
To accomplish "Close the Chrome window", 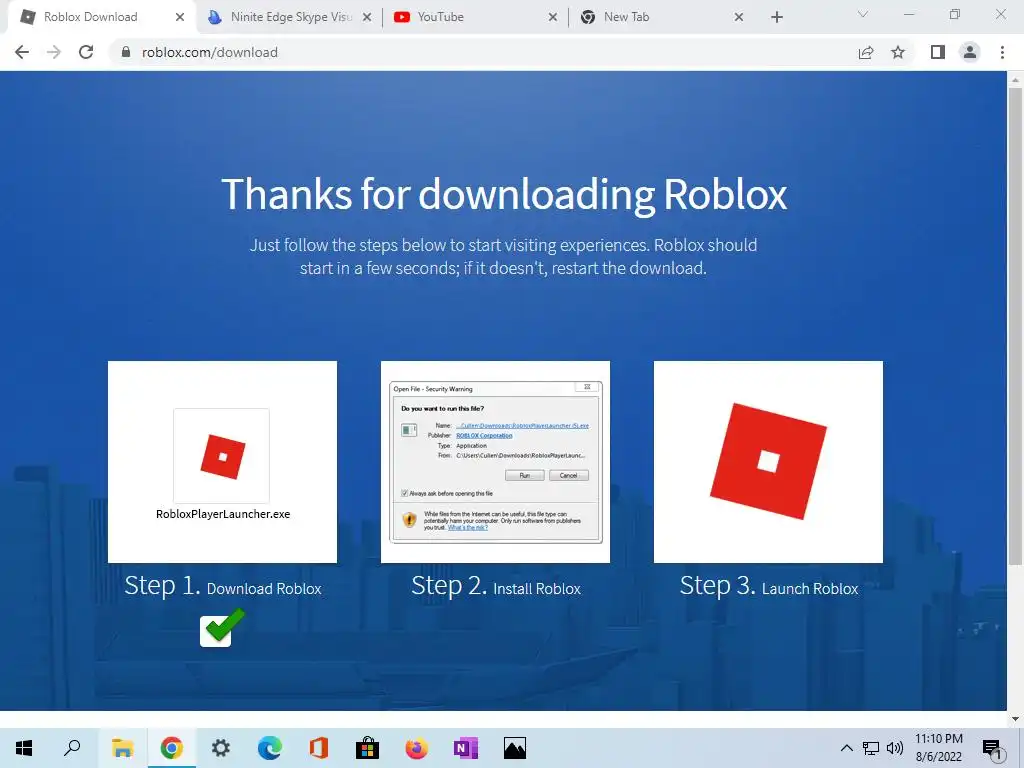I will (1000, 14).
